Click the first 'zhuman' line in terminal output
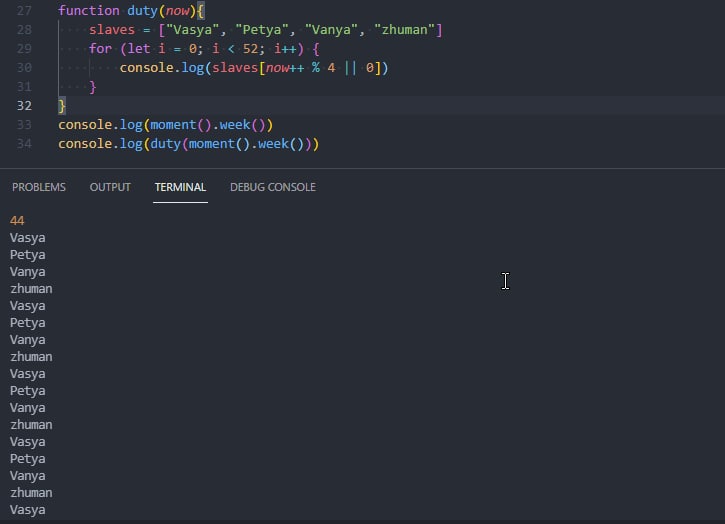725x524 pixels. (31, 289)
